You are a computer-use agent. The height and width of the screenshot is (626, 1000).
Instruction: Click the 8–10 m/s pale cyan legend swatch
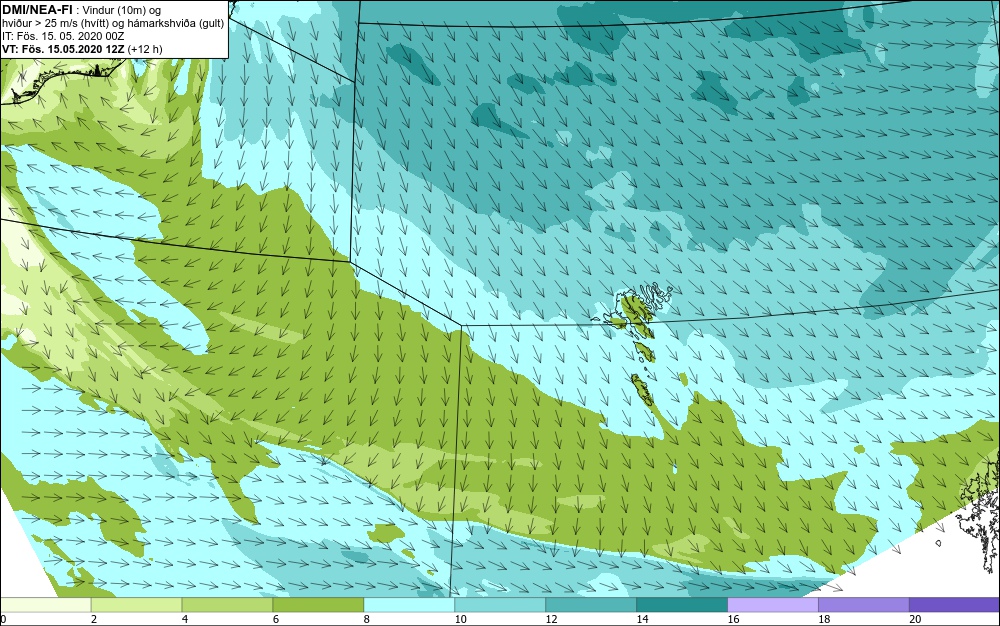(x=409, y=604)
